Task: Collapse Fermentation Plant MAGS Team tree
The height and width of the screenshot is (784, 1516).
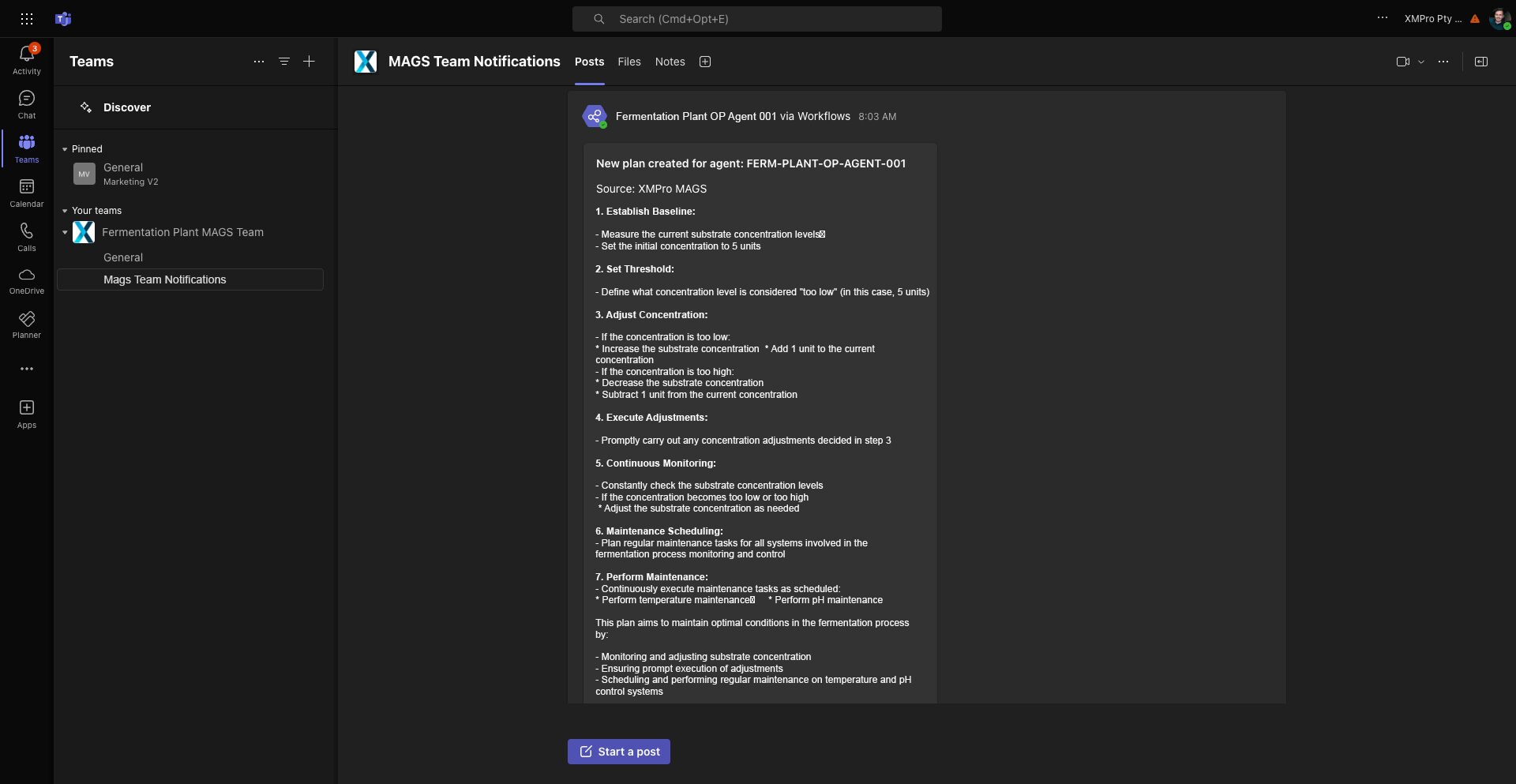Action: [65, 233]
